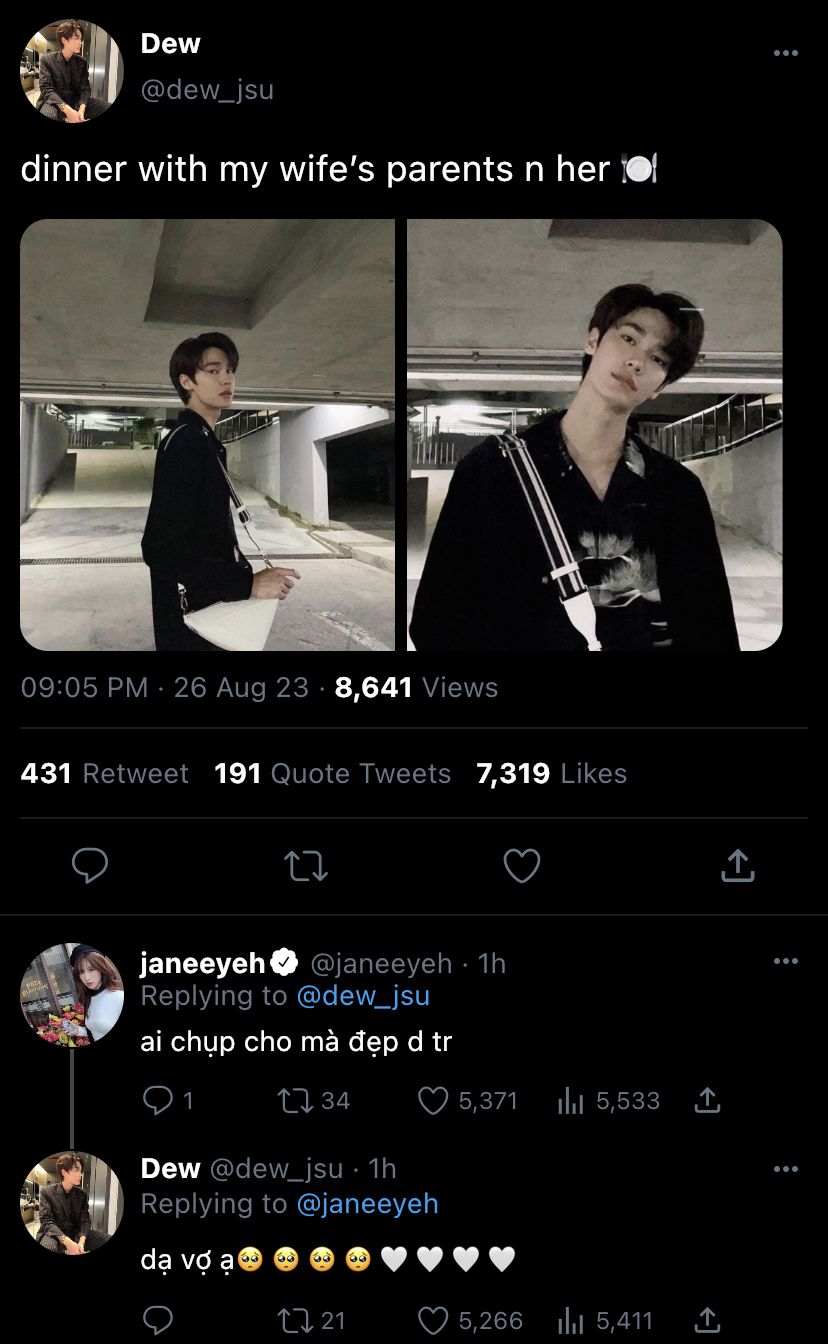The image size is (828, 1344).
Task: View the 7,319 Likes list
Action: [551, 774]
